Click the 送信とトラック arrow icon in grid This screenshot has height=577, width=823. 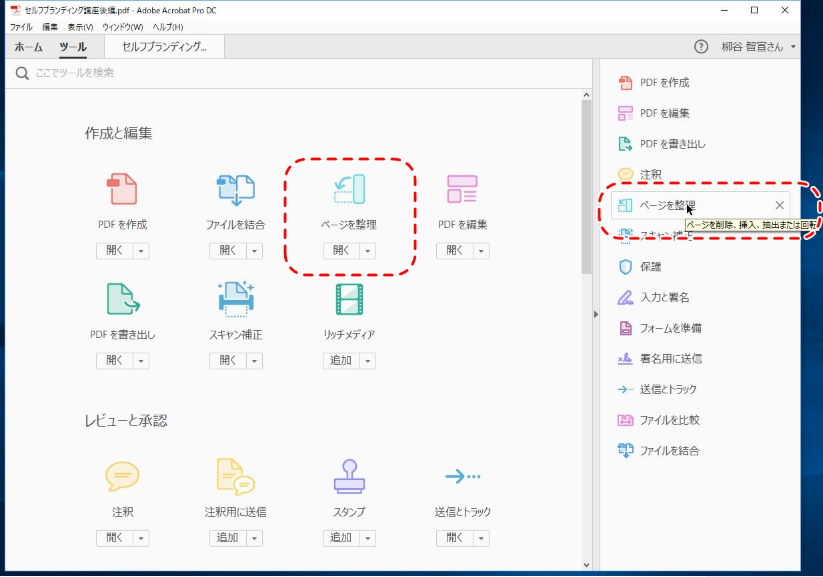coord(462,476)
